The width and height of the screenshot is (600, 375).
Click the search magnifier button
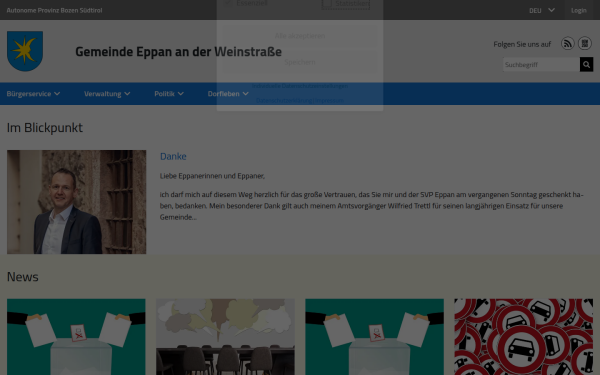(586, 65)
